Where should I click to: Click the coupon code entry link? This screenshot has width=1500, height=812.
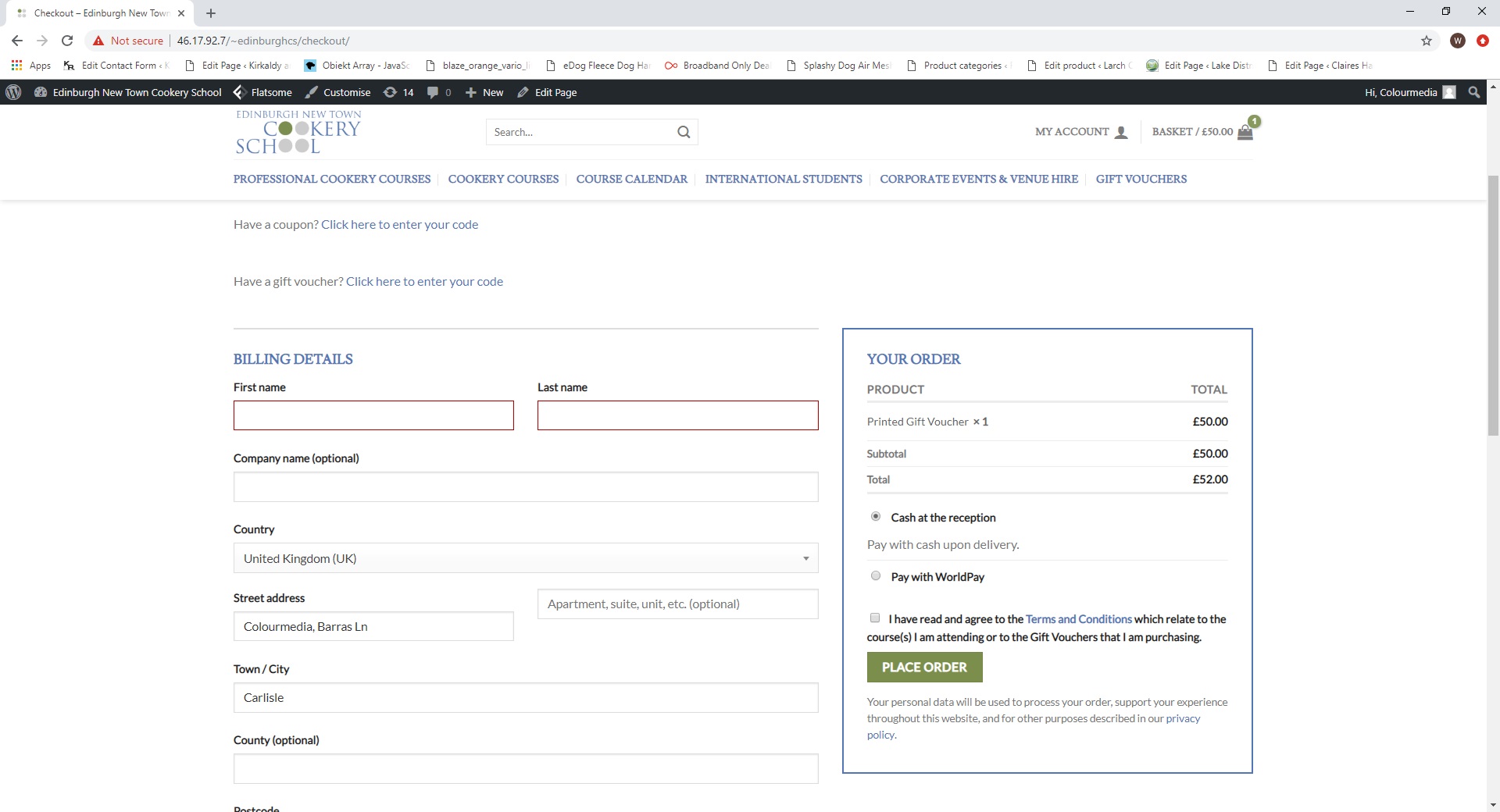(399, 225)
